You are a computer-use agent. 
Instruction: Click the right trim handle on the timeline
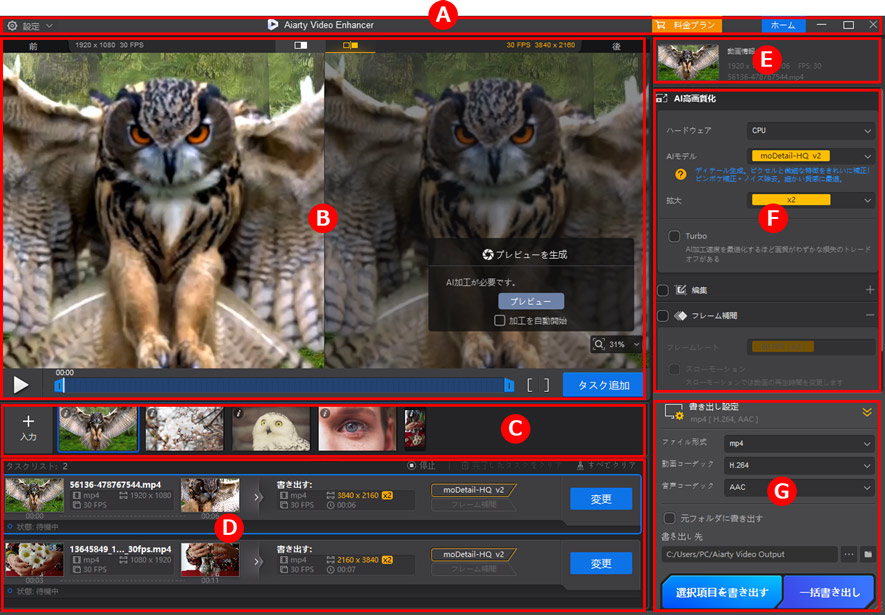click(x=509, y=385)
